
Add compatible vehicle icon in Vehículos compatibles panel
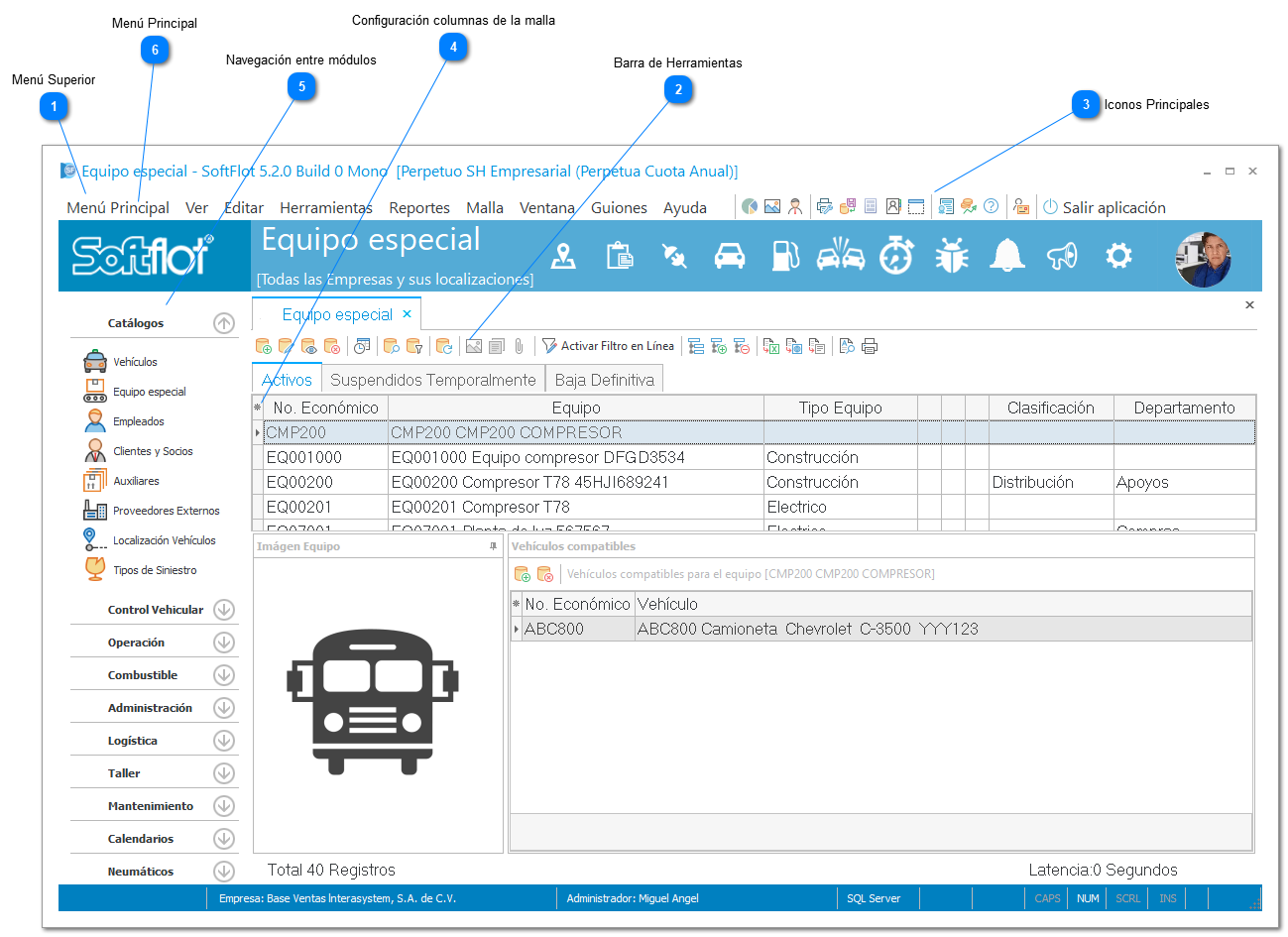click(x=522, y=574)
